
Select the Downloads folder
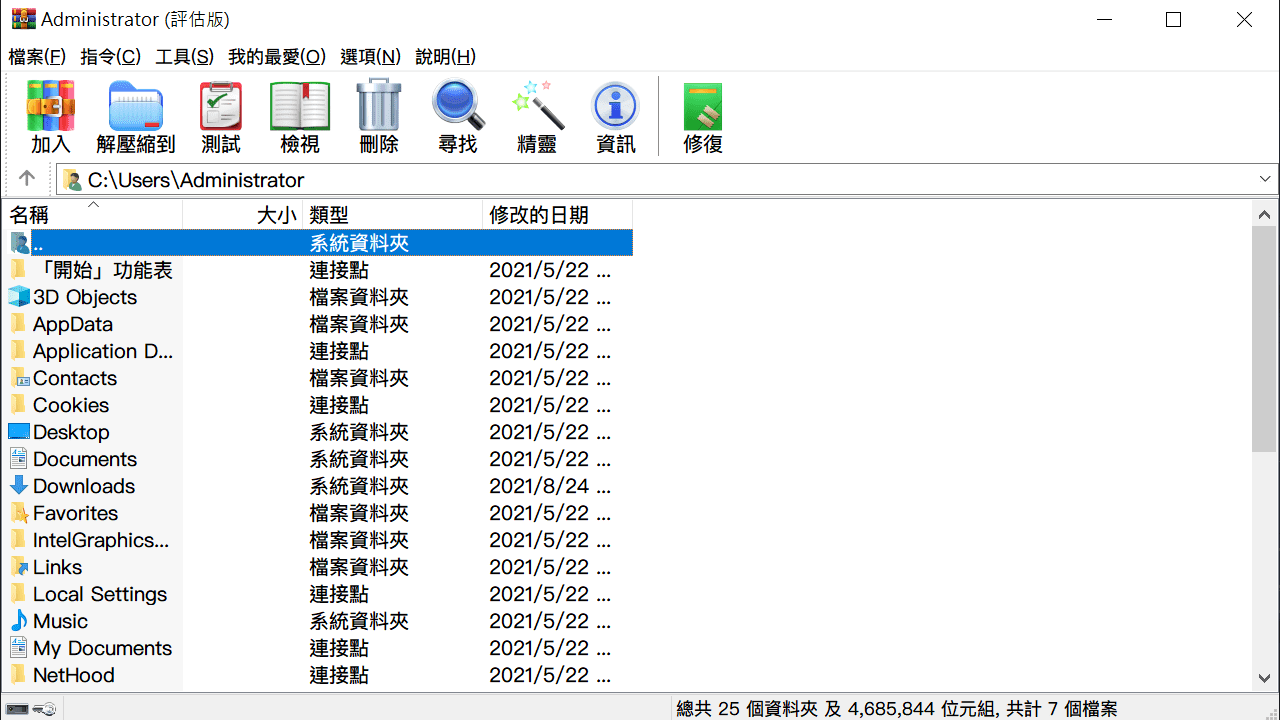(84, 486)
